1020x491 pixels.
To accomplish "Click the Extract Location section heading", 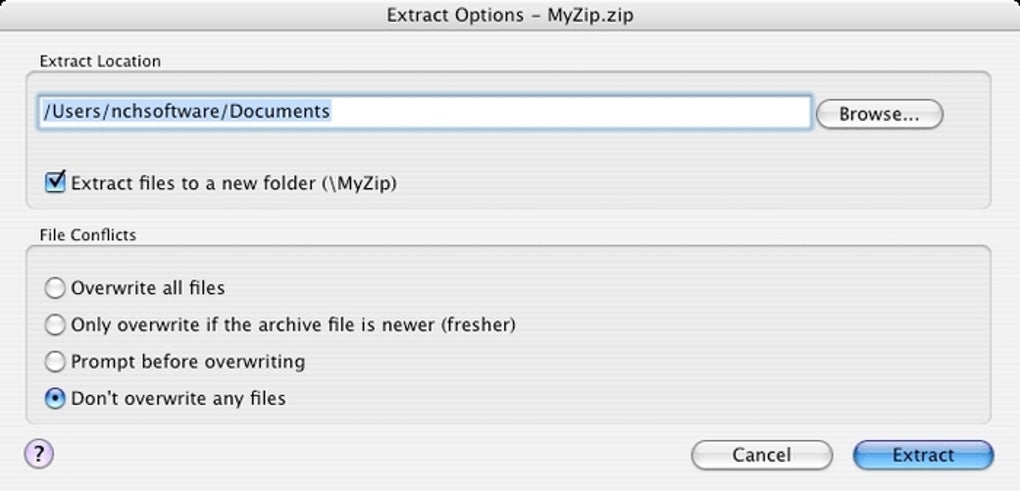I will [100, 61].
